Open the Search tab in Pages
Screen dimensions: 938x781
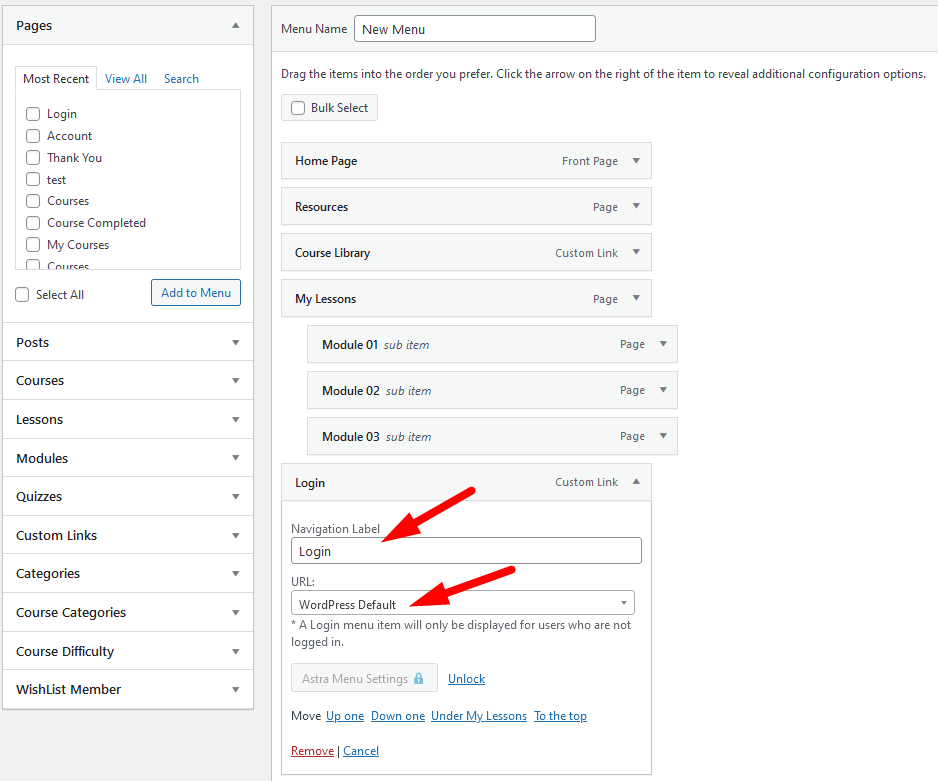coord(181,78)
